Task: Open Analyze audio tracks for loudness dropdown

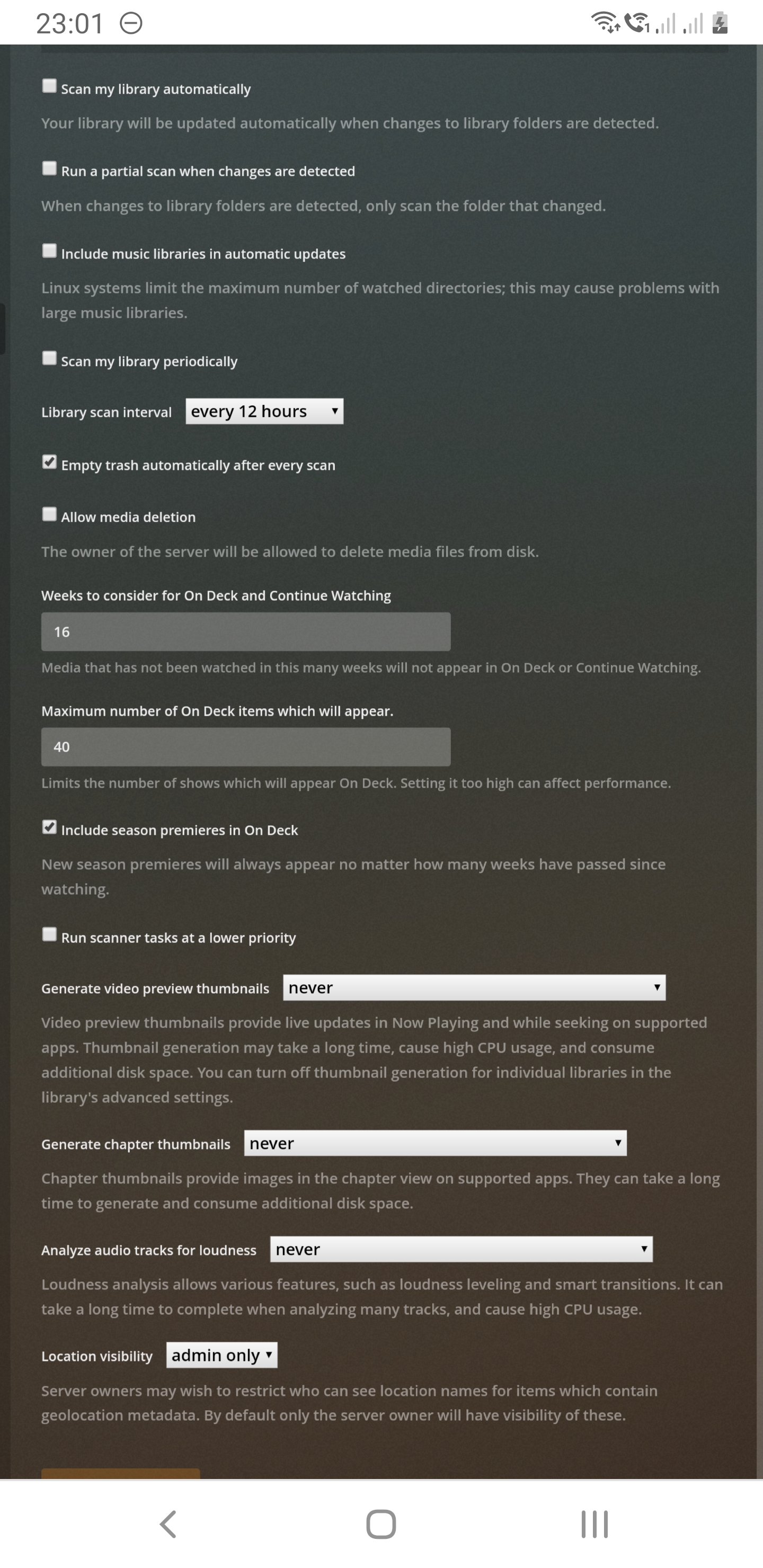Action: click(462, 1249)
